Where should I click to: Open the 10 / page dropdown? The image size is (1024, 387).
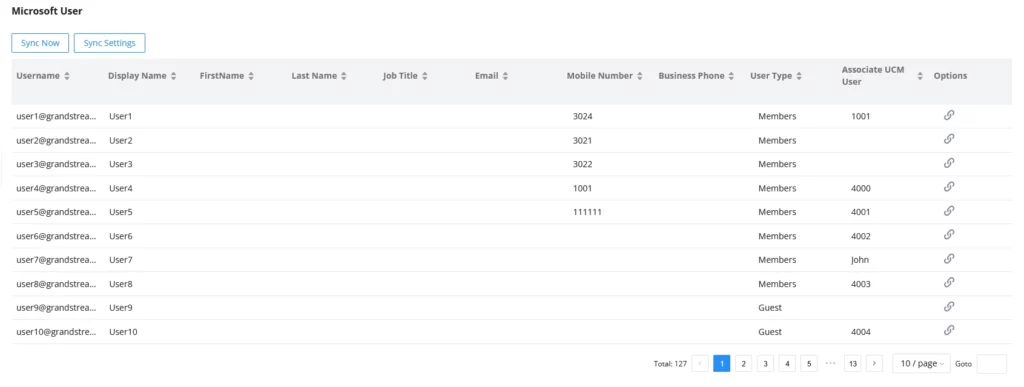(x=921, y=364)
